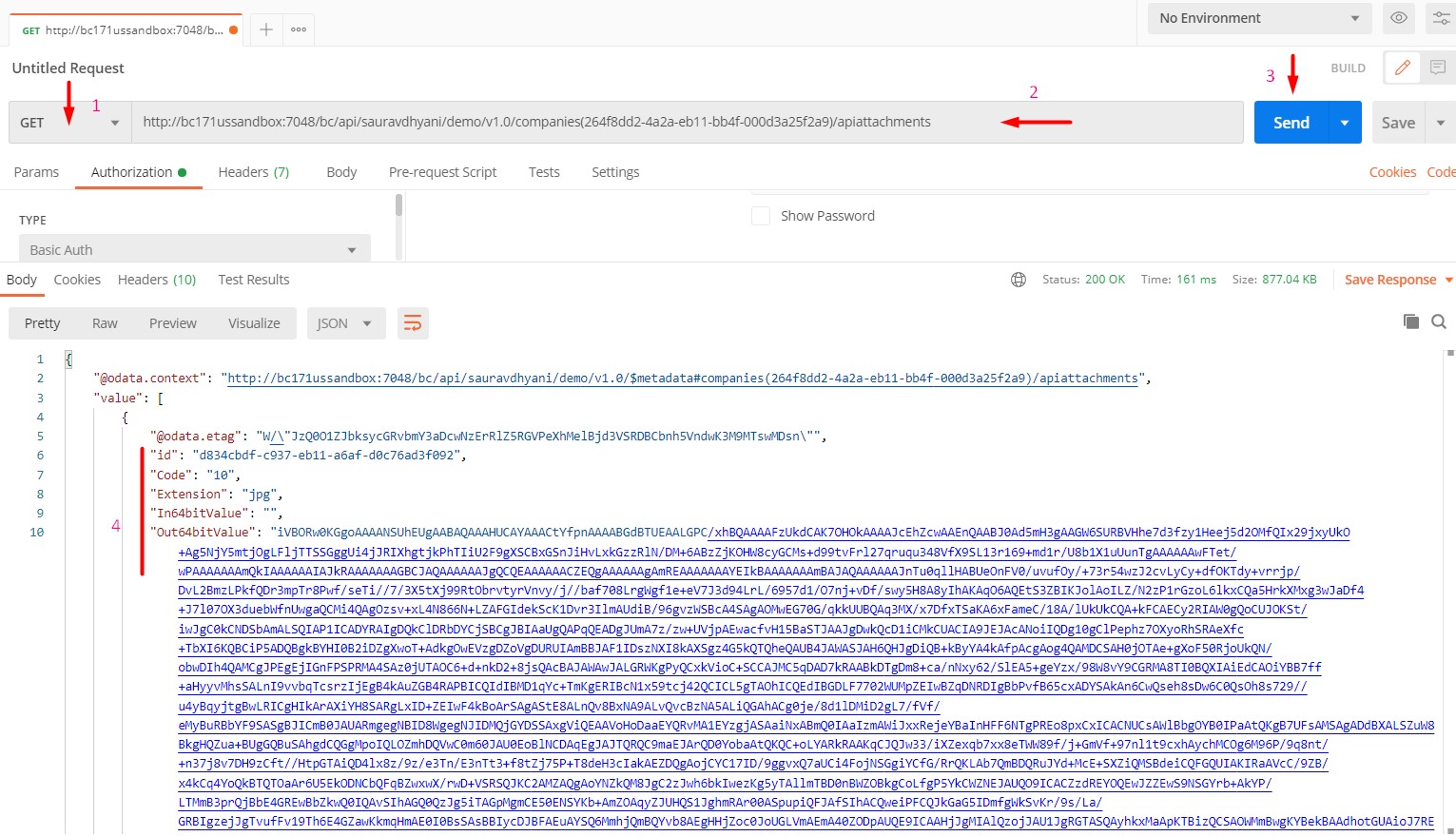Image resolution: width=1456 pixels, height=836 pixels.
Task: Open the response Headers (10) tab
Action: (156, 279)
